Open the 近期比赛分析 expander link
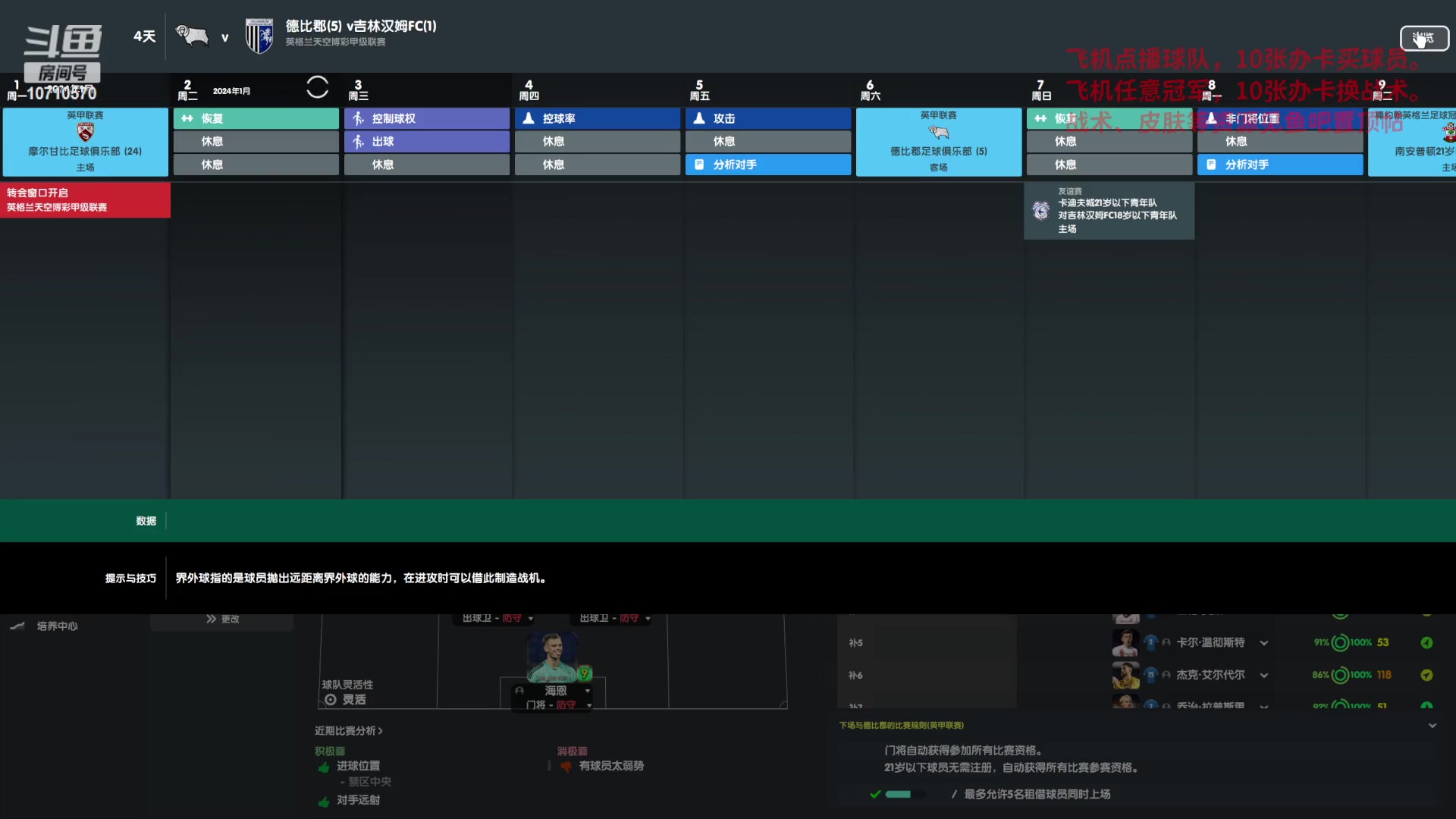 tap(349, 731)
